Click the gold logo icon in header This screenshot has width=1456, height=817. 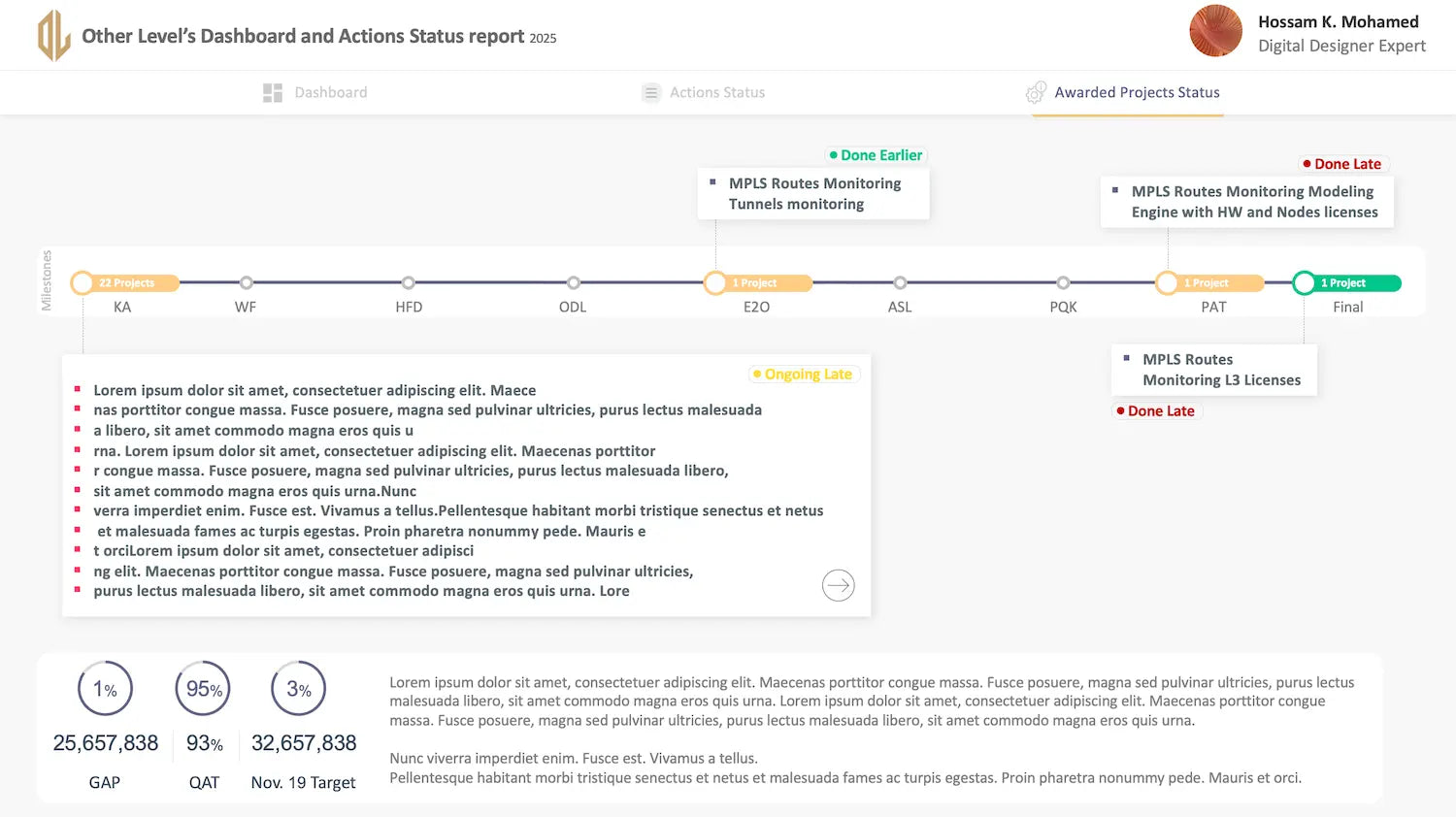coord(54,36)
